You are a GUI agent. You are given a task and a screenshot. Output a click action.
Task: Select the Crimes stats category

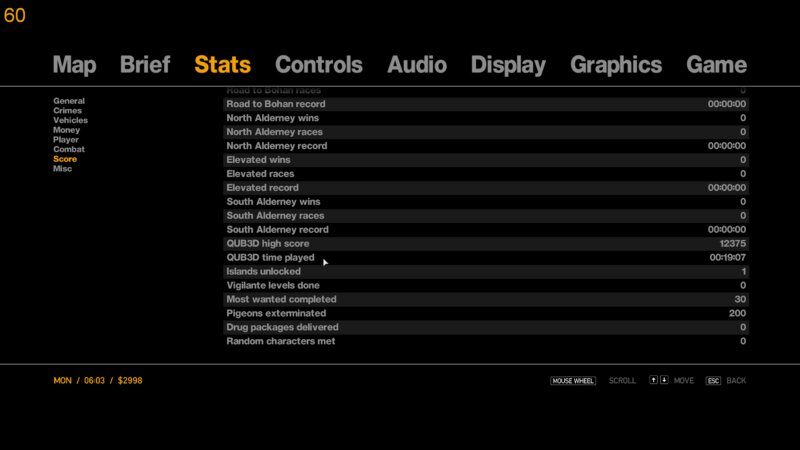(67, 111)
